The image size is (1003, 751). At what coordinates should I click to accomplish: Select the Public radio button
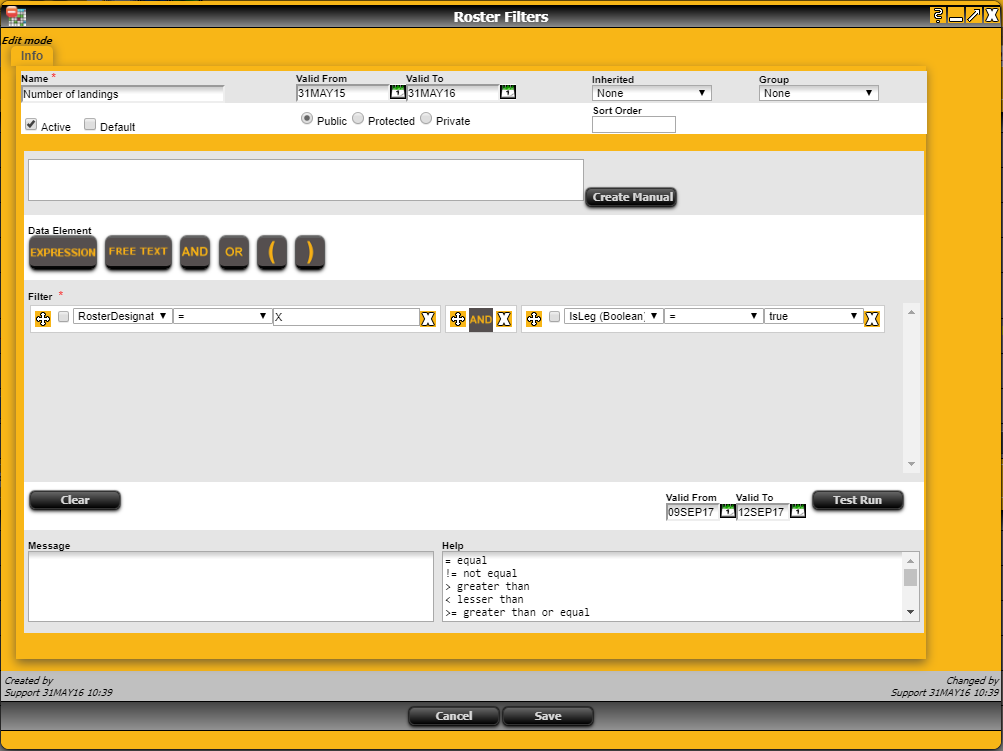307,118
